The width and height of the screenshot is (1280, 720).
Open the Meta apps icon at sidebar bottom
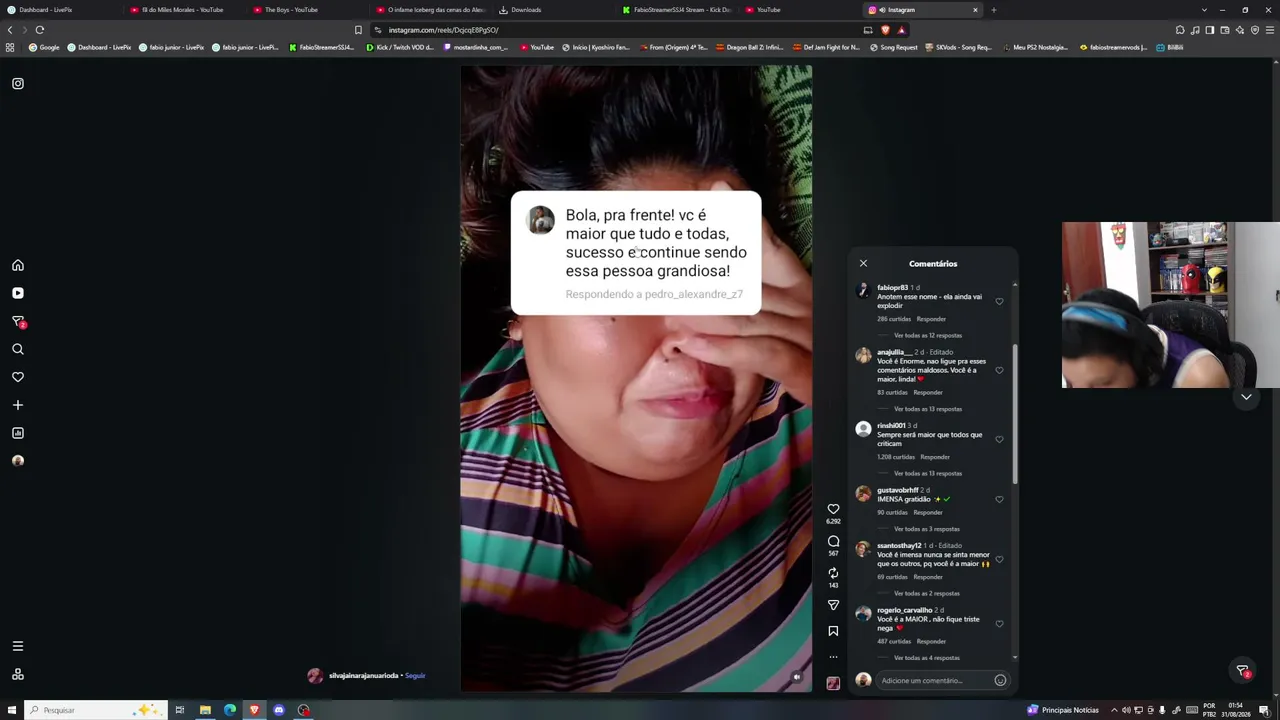(x=18, y=674)
